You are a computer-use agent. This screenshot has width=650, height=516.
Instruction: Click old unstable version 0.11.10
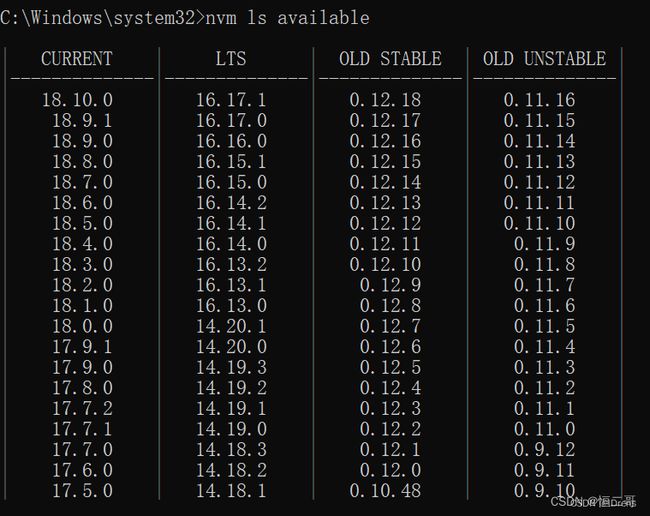pyautogui.click(x=540, y=223)
